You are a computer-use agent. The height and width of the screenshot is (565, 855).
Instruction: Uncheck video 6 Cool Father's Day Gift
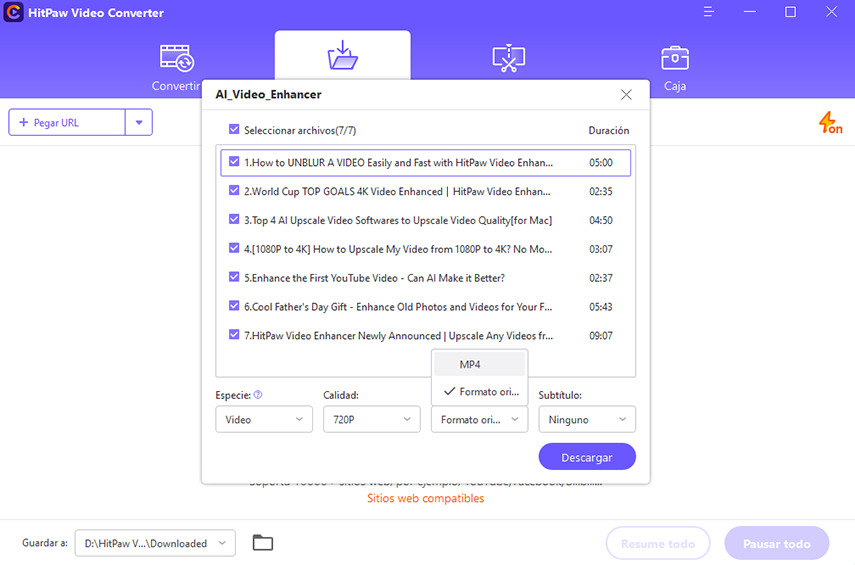click(x=234, y=306)
